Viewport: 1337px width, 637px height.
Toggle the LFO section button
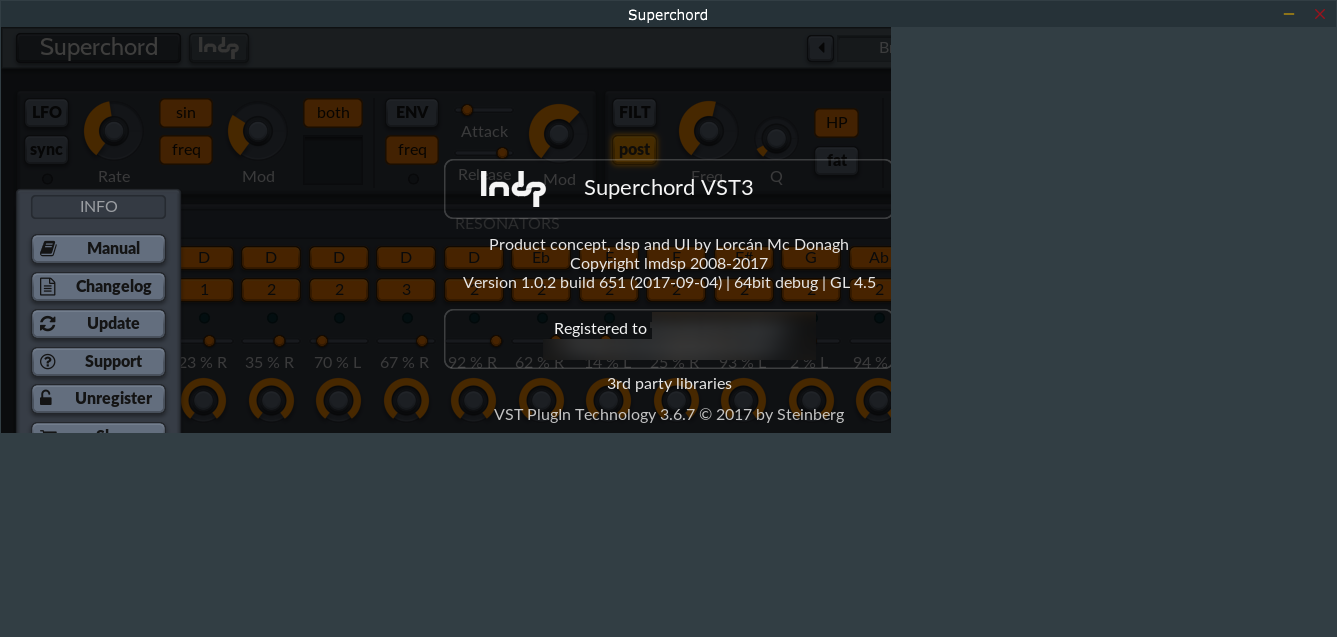tap(47, 112)
